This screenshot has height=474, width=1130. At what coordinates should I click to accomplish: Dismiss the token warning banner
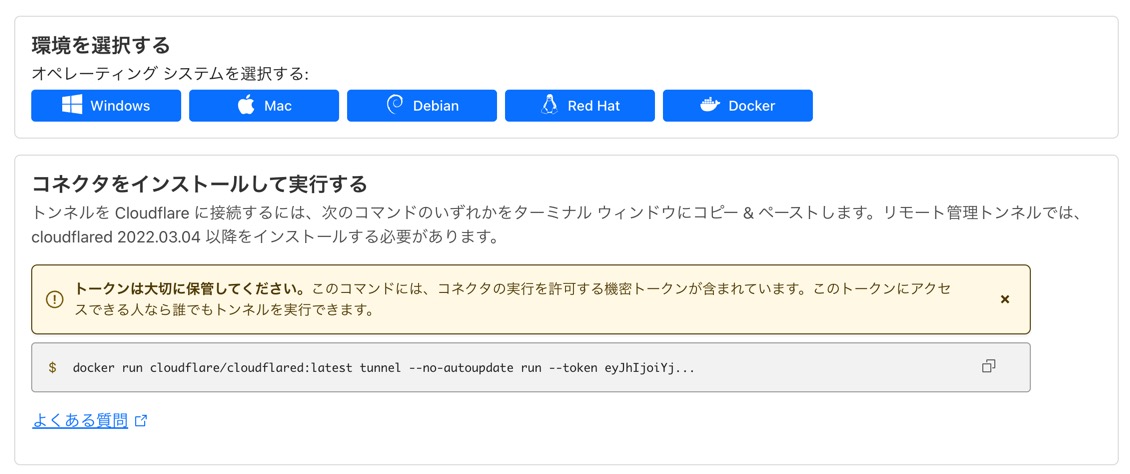pyautogui.click(x=1005, y=299)
